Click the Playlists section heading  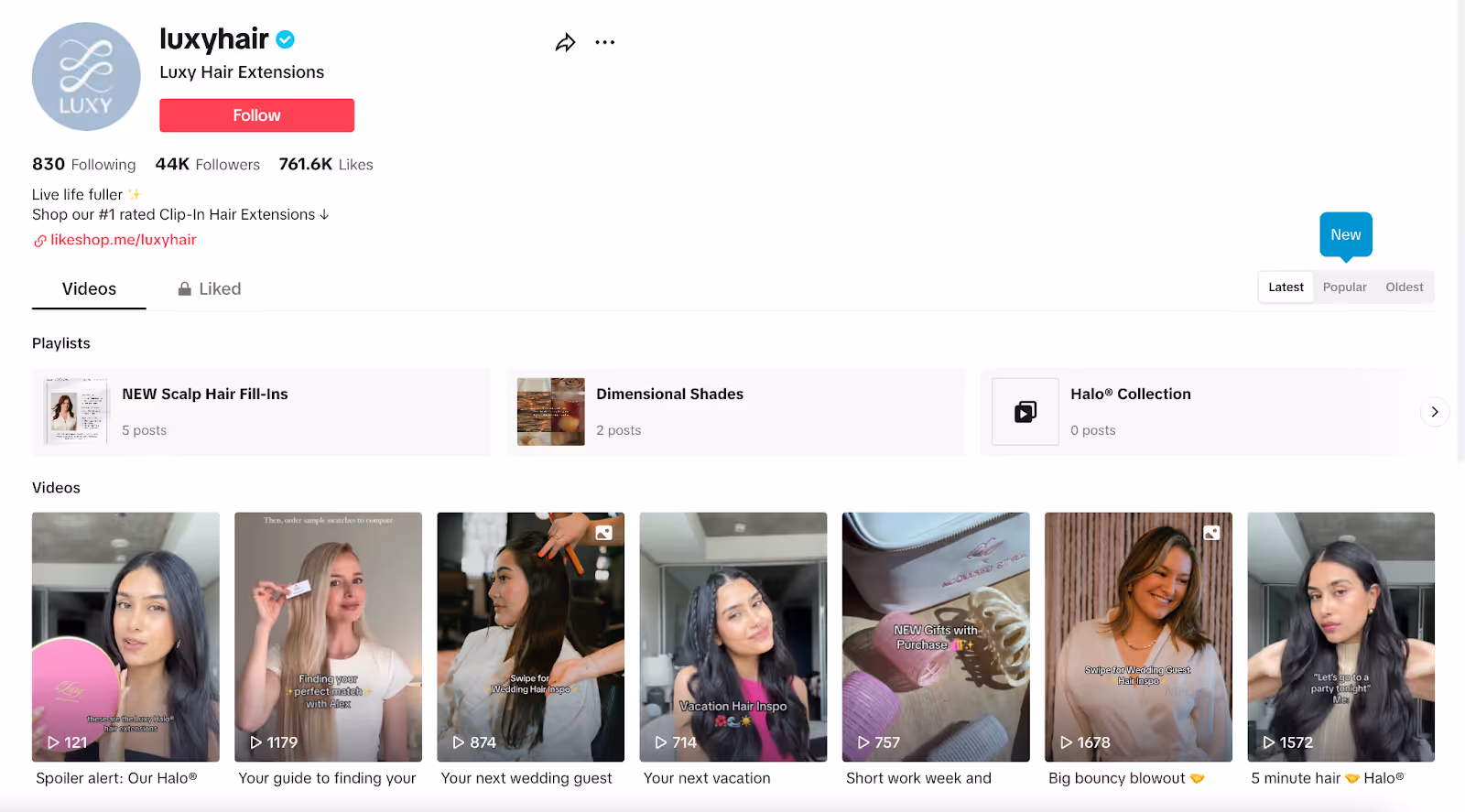pyautogui.click(x=61, y=343)
